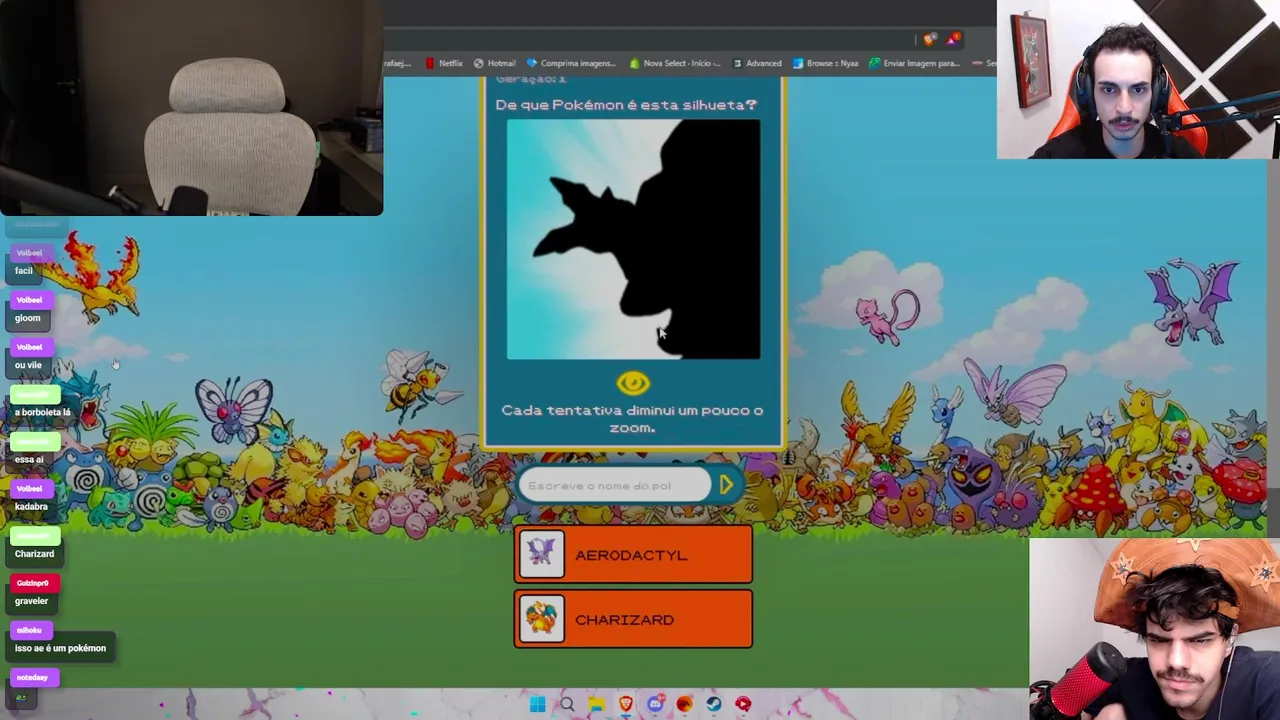The height and width of the screenshot is (720, 1280).
Task: Click the 'De que Pokémon é esta silhueta?' heading
Action: [x=626, y=105]
